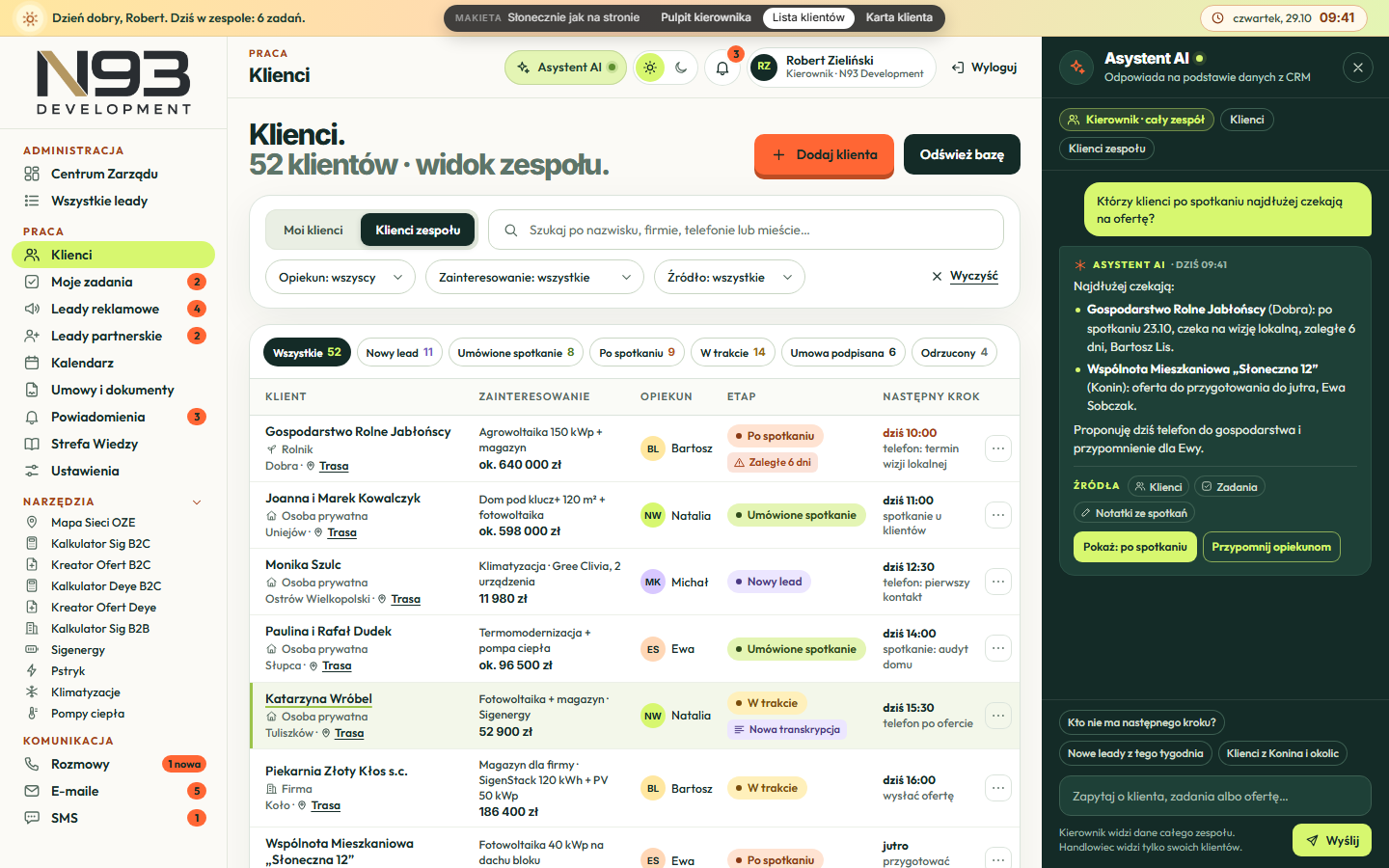Open Wszystkie leady list

114,201
